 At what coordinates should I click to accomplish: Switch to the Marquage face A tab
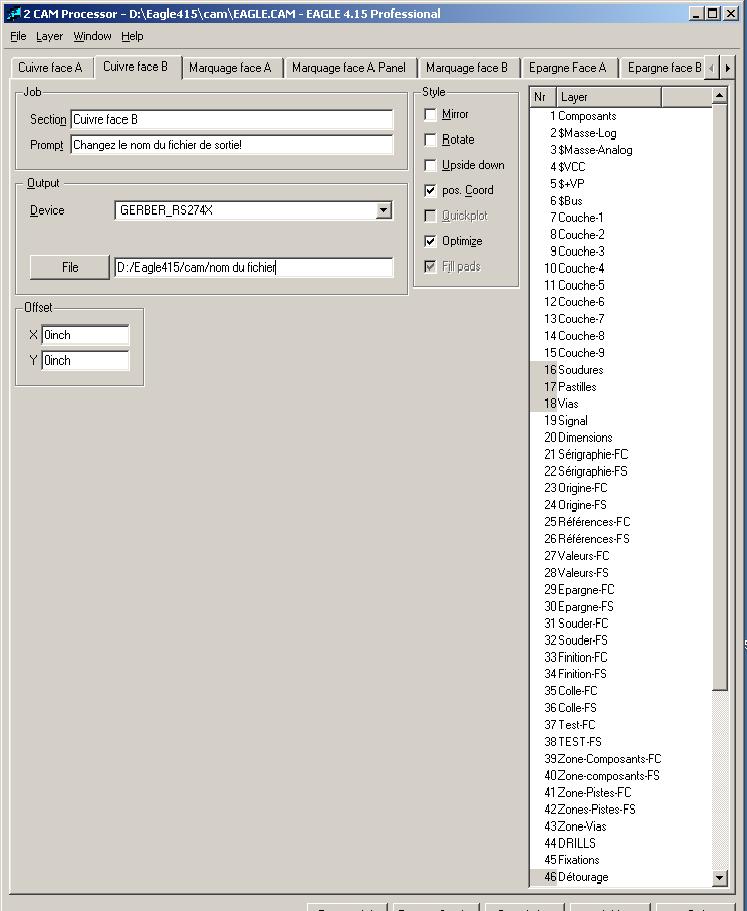click(230, 68)
